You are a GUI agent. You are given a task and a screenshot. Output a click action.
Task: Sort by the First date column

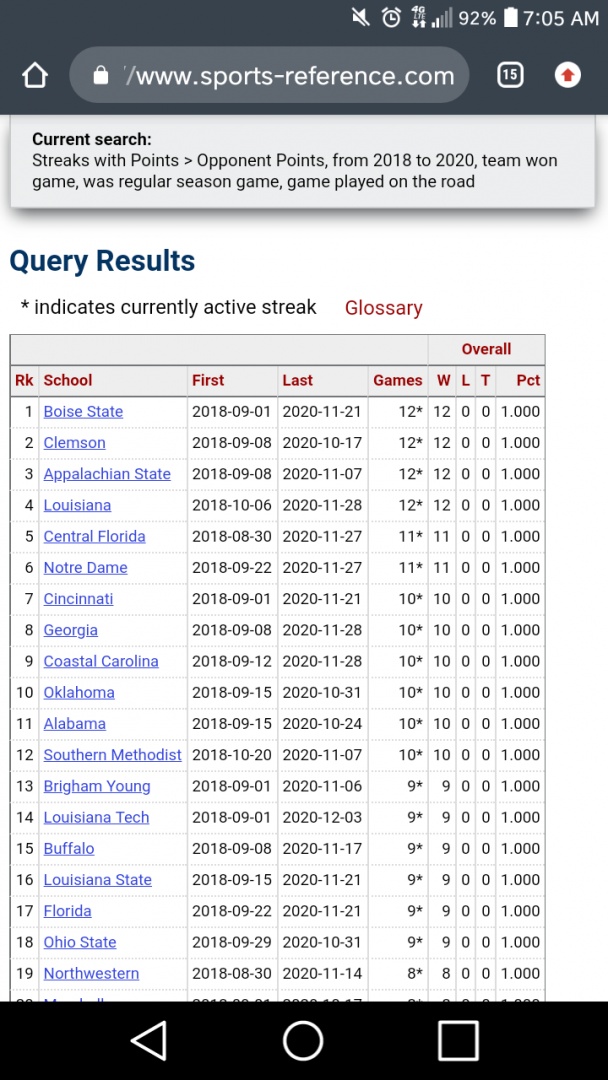[208, 380]
